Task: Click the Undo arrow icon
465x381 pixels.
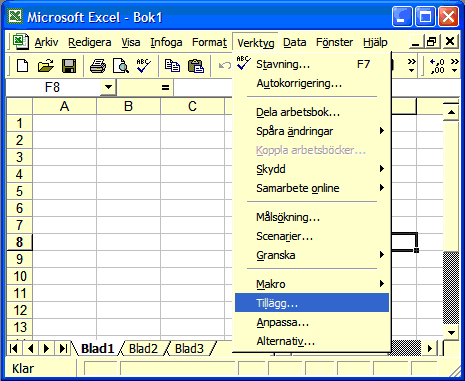Action: (224, 65)
